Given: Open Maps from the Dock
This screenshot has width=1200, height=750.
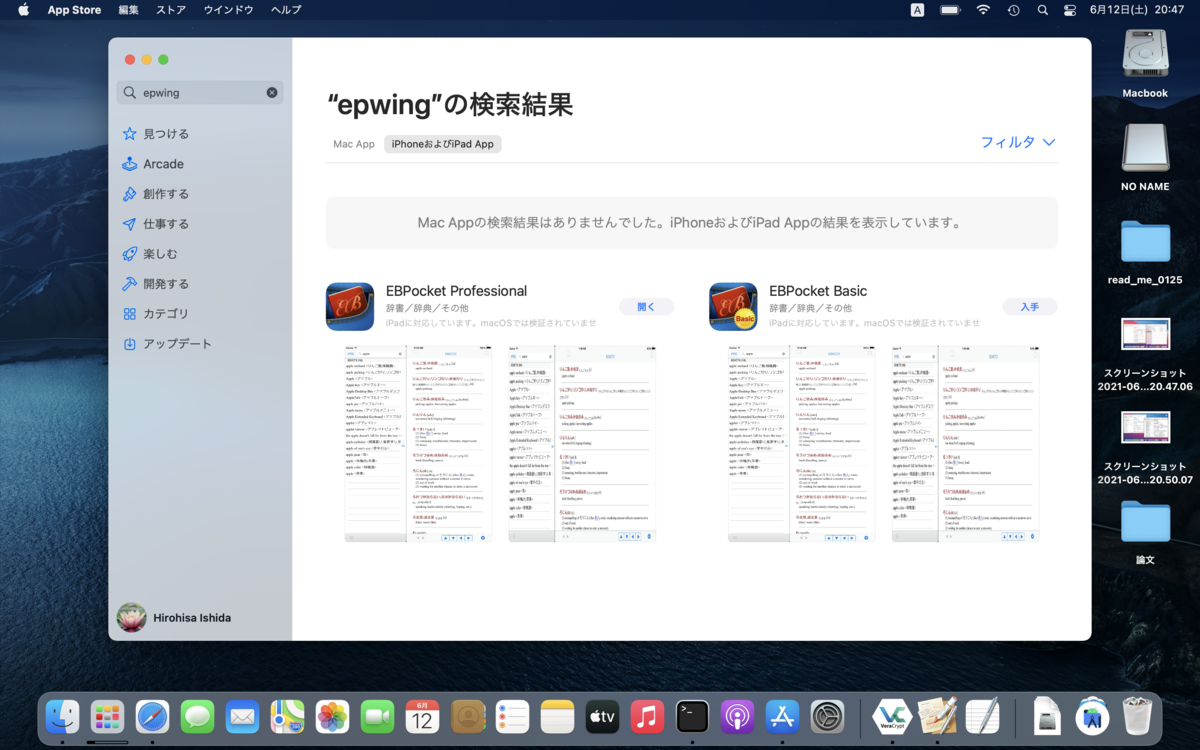Looking at the screenshot, I should 287,716.
